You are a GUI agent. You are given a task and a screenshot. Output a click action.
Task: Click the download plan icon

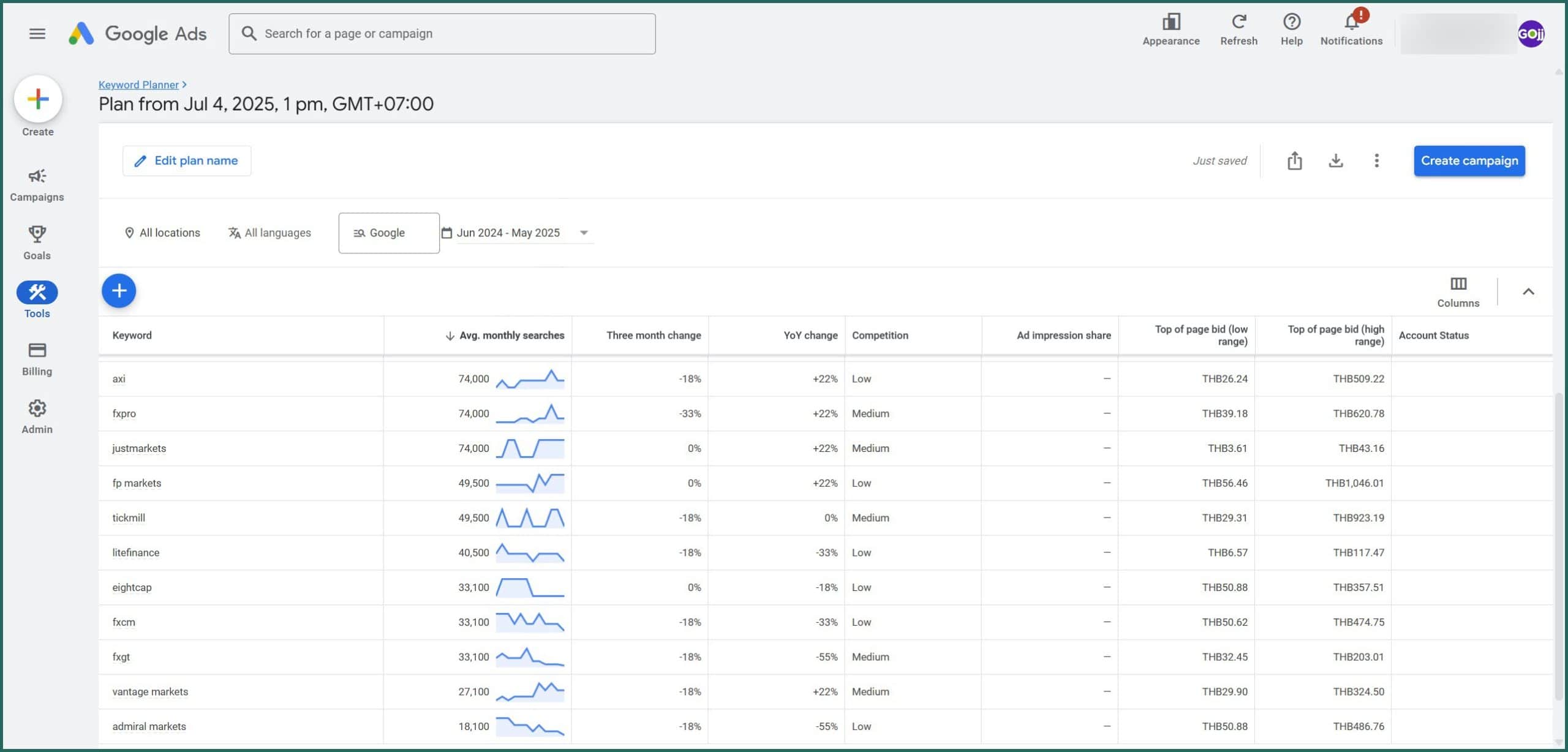pos(1335,160)
